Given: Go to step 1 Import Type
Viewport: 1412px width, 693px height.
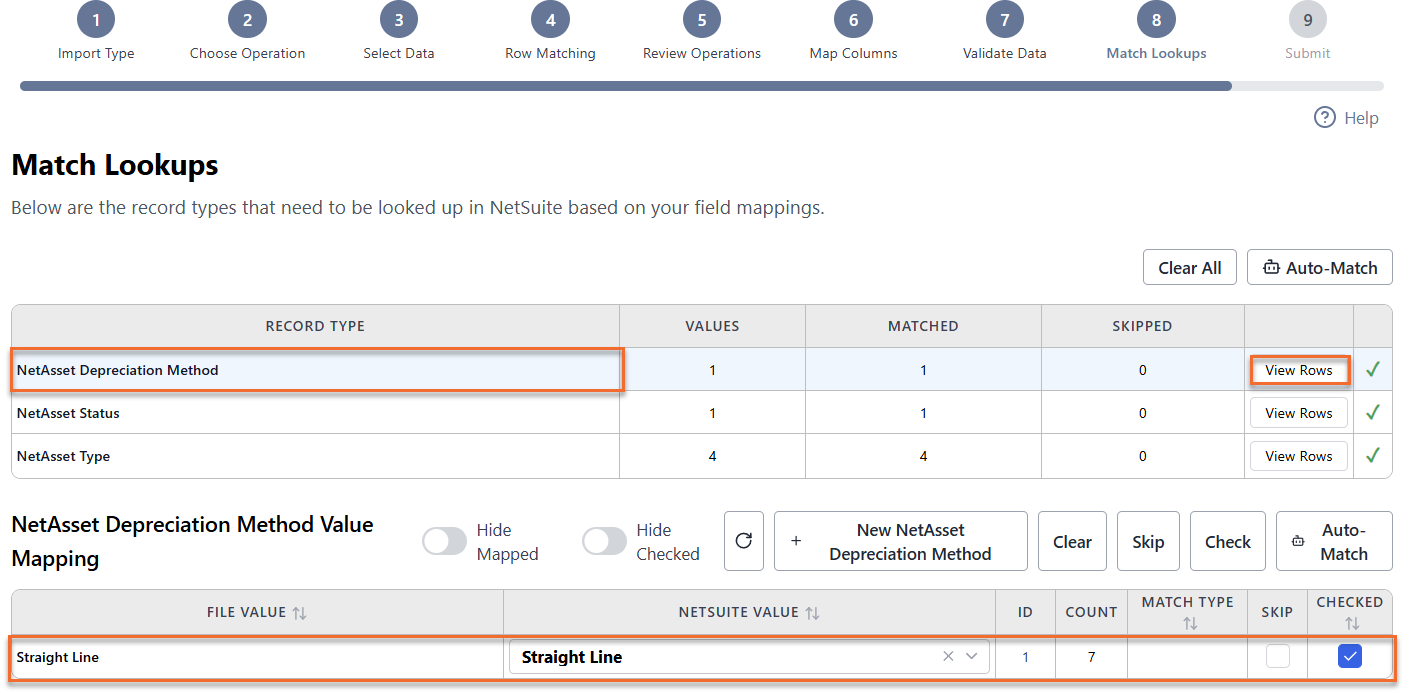Looking at the screenshot, I should [96, 31].
